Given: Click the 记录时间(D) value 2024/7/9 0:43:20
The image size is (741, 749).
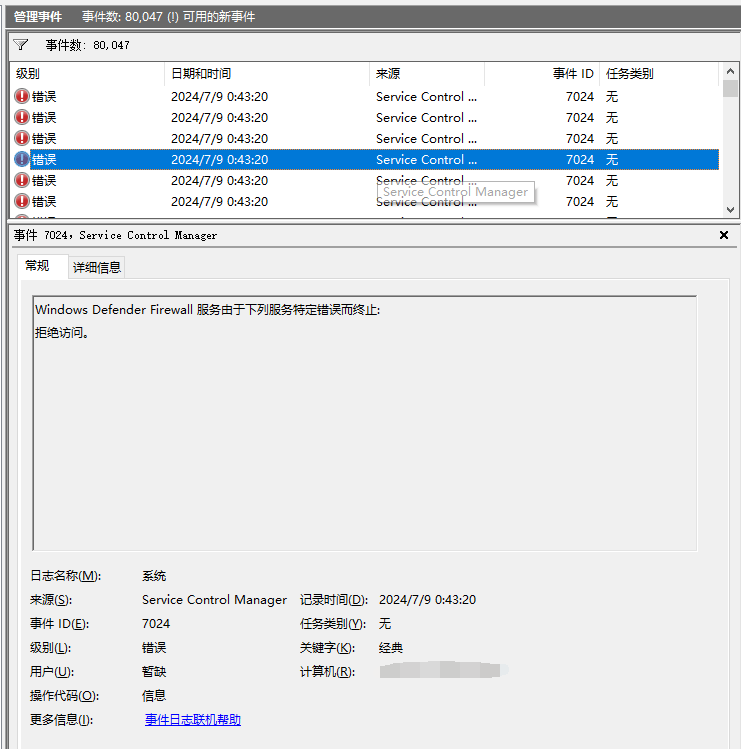Looking at the screenshot, I should (428, 600).
